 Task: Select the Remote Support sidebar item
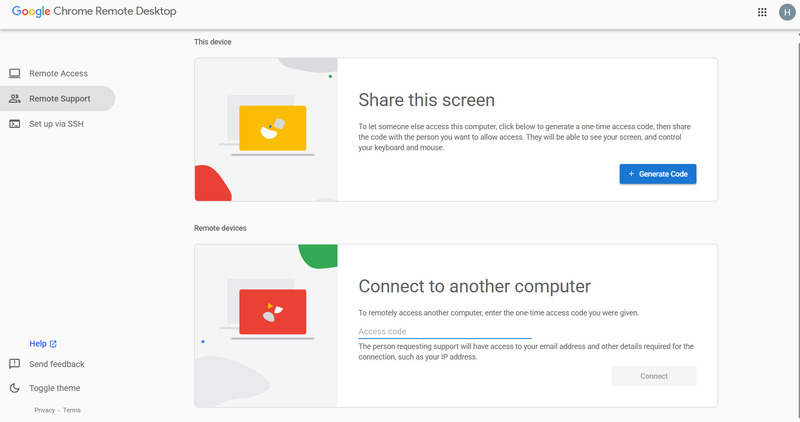58,98
